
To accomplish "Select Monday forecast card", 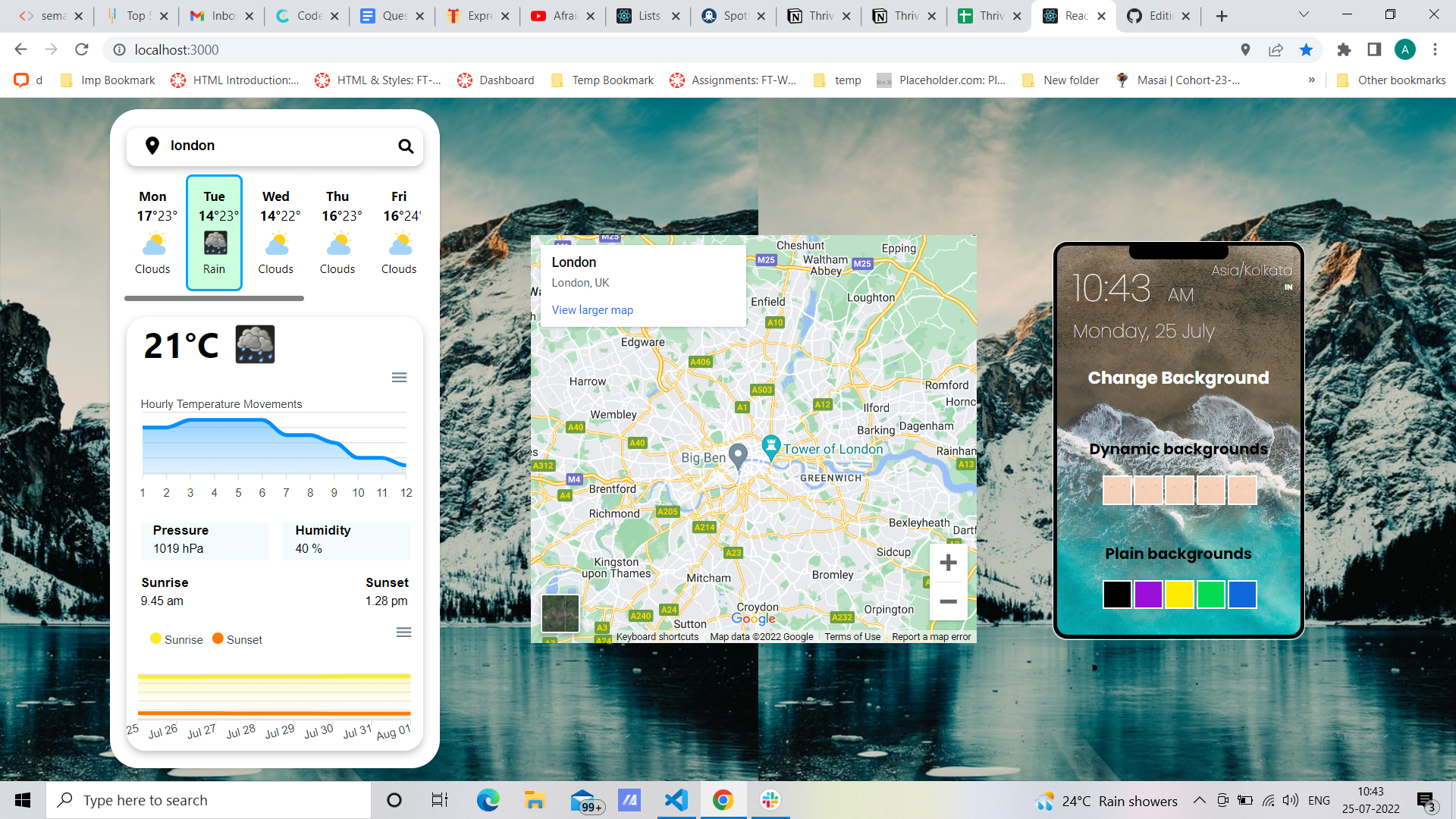I will click(152, 233).
